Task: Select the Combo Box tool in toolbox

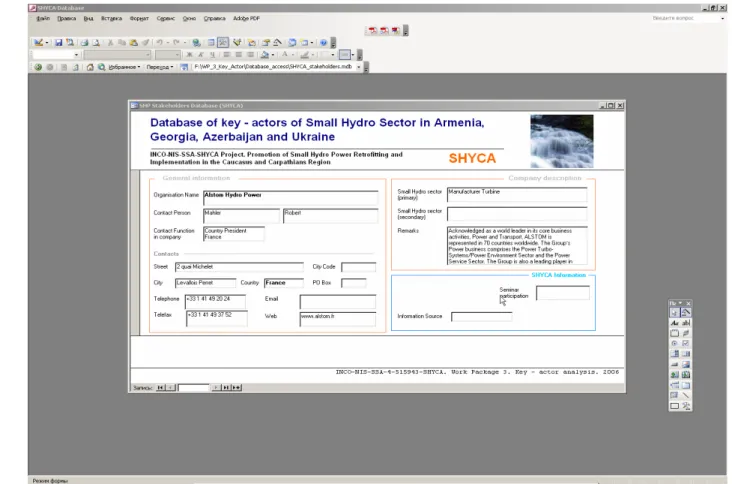Action: pos(675,354)
